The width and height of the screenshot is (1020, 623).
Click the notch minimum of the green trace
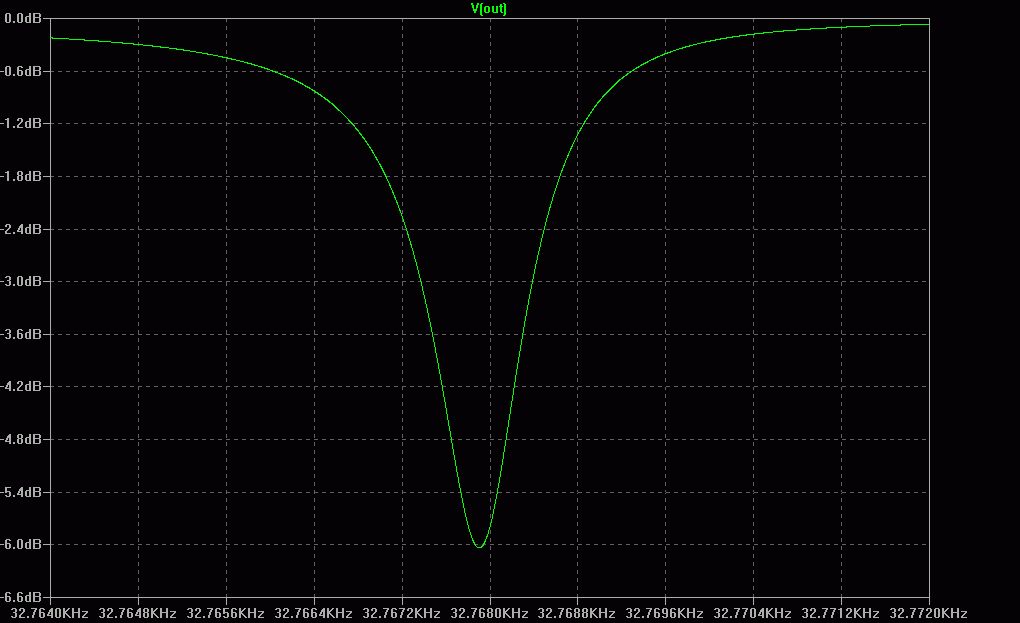(x=479, y=547)
